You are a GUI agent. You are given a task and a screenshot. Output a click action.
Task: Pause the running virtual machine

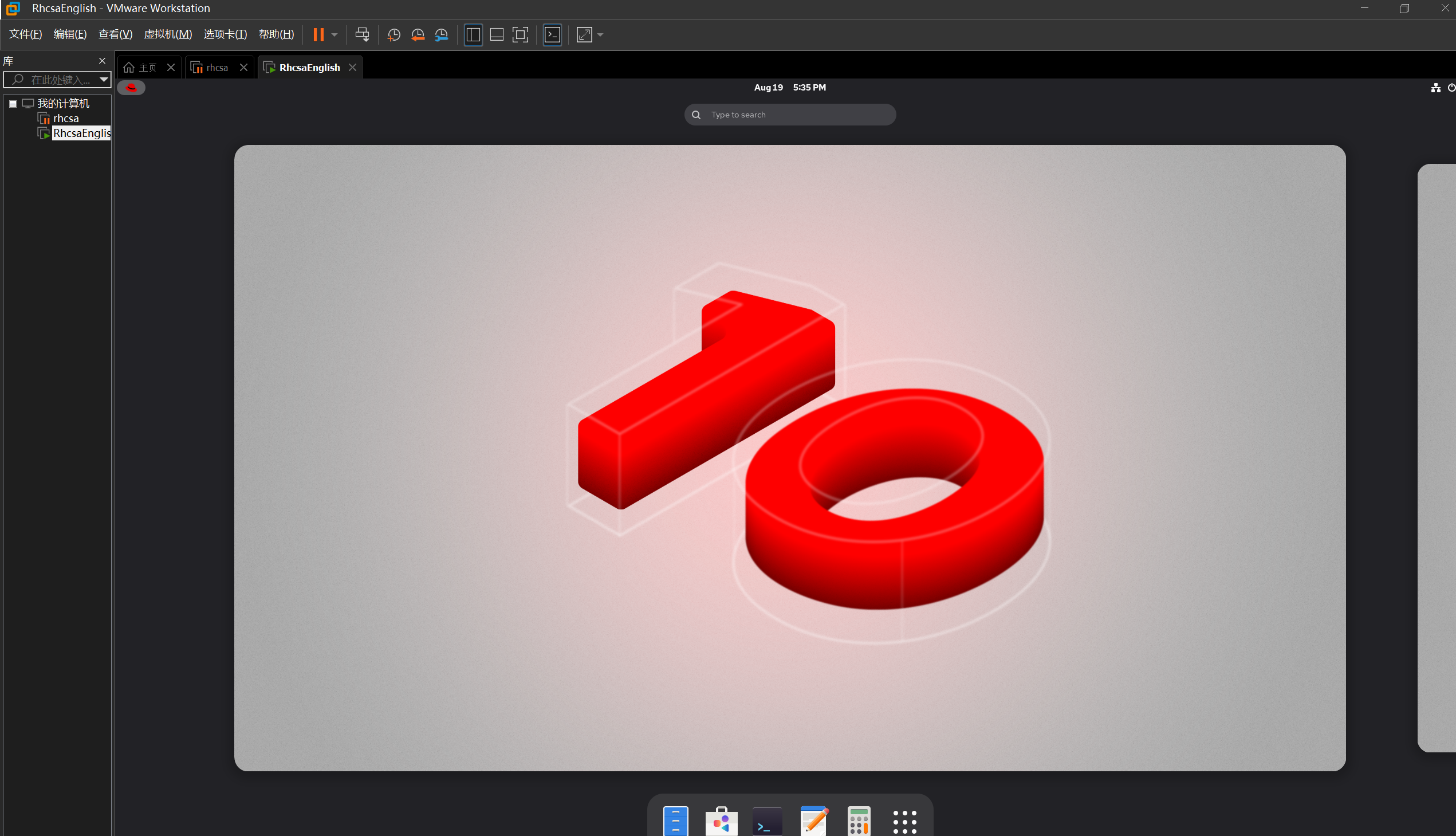[x=318, y=34]
